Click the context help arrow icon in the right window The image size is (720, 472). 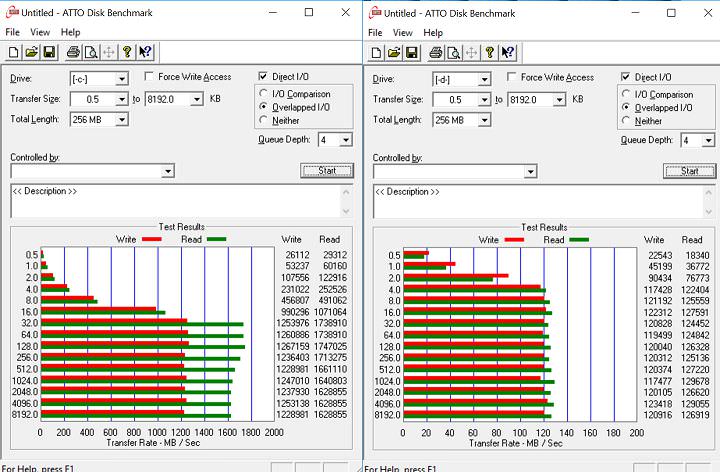(x=509, y=53)
